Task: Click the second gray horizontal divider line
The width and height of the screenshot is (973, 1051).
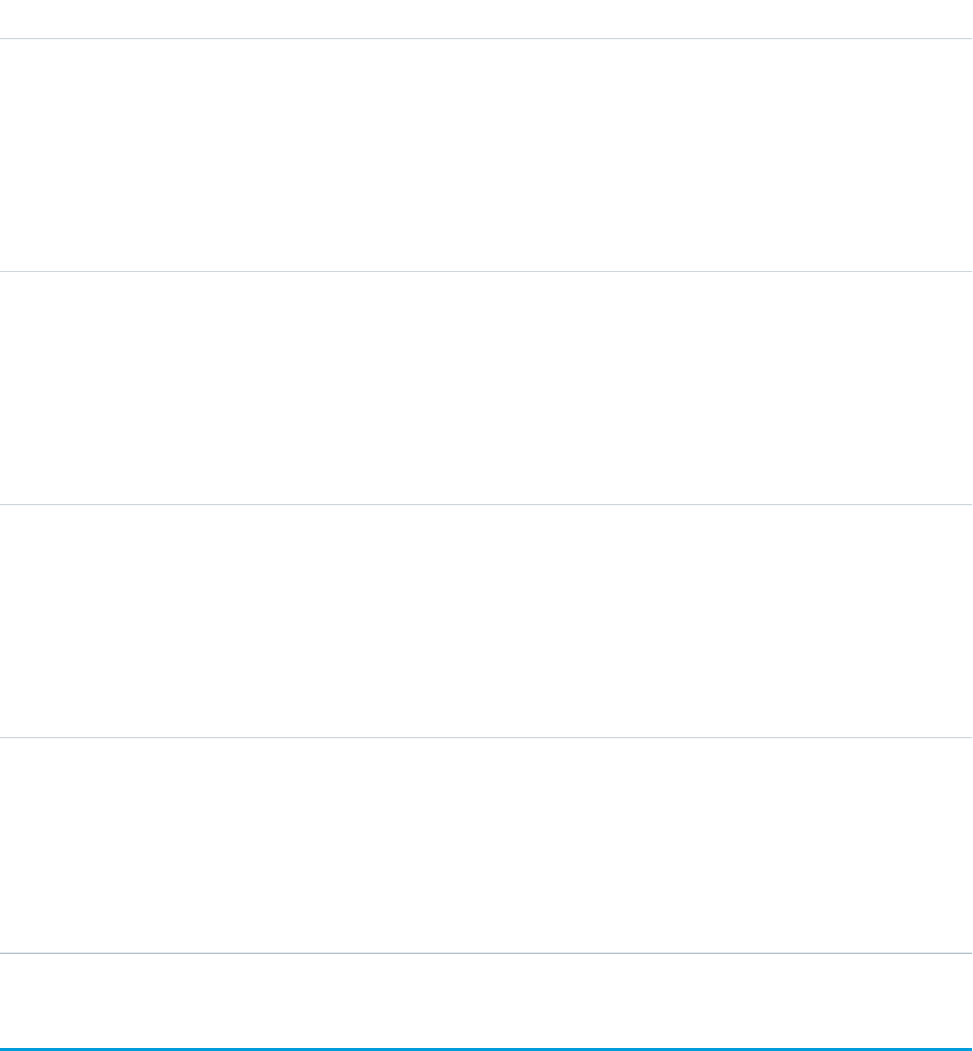Action: (x=486, y=271)
